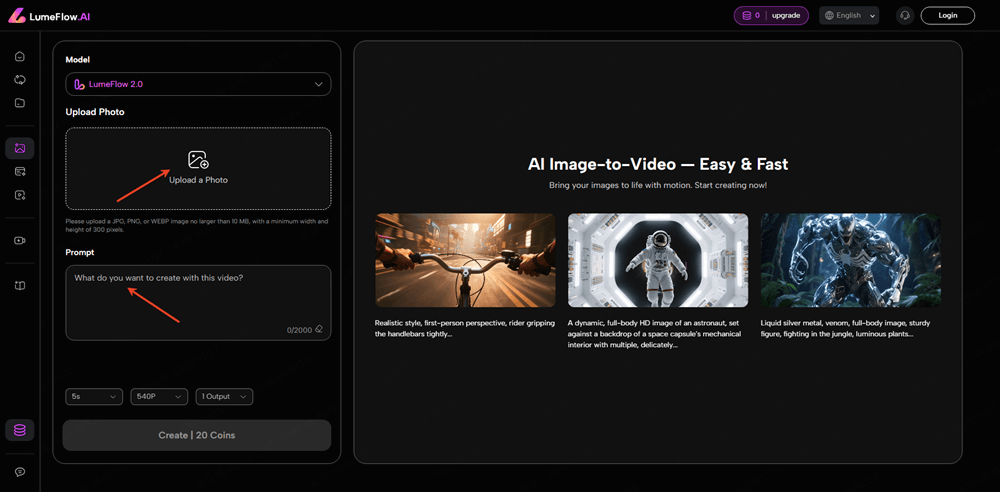The image size is (1000, 492).
Task: Clear prompt with the eraser icon
Action: tap(319, 329)
